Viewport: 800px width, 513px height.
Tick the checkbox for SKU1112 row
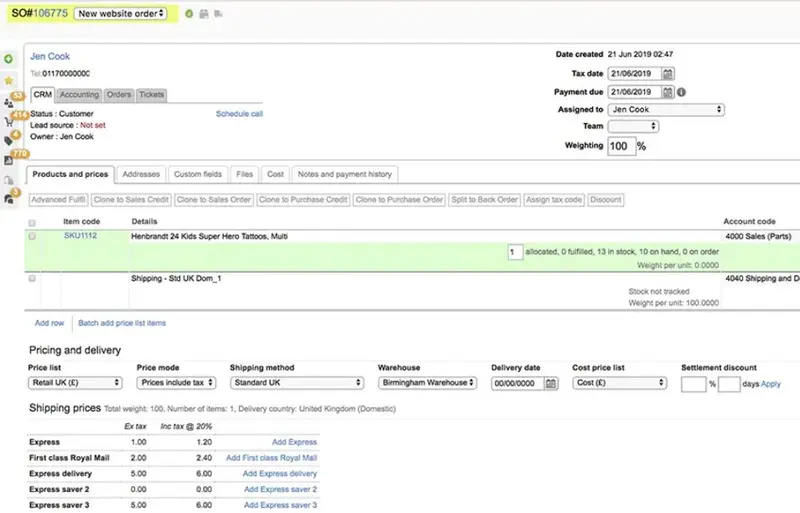(x=33, y=236)
